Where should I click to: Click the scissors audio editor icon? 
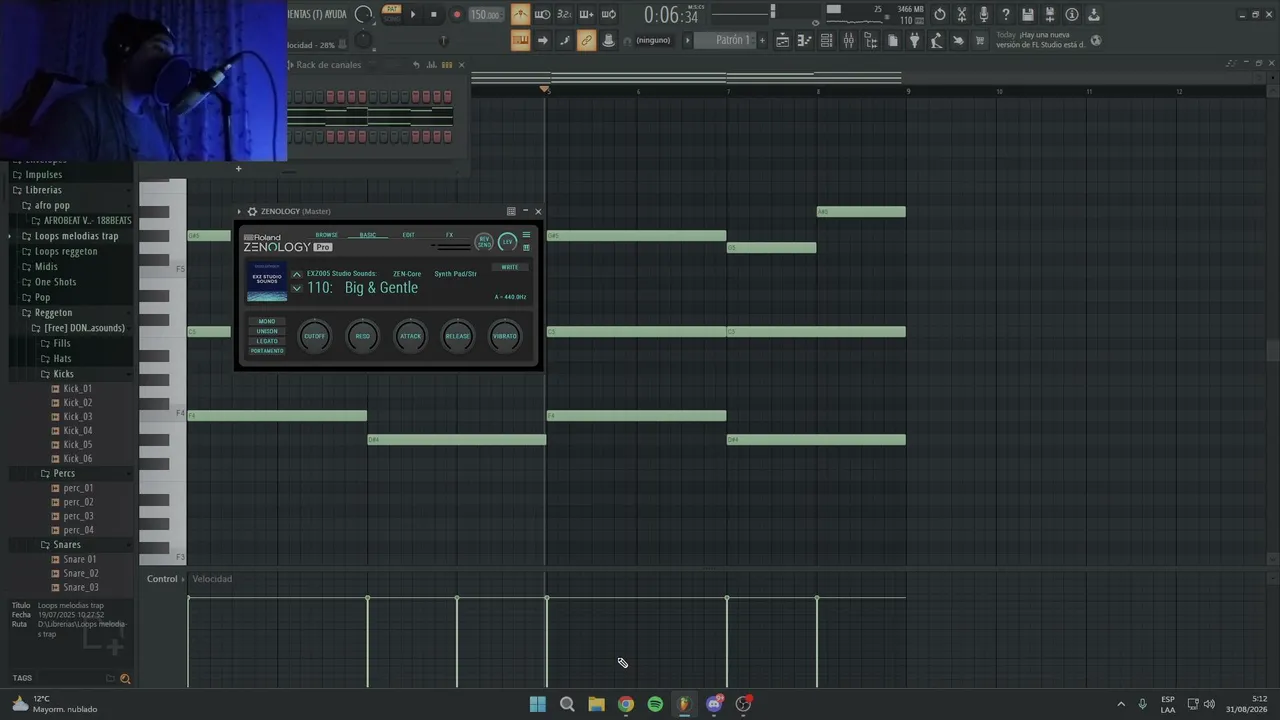962,14
